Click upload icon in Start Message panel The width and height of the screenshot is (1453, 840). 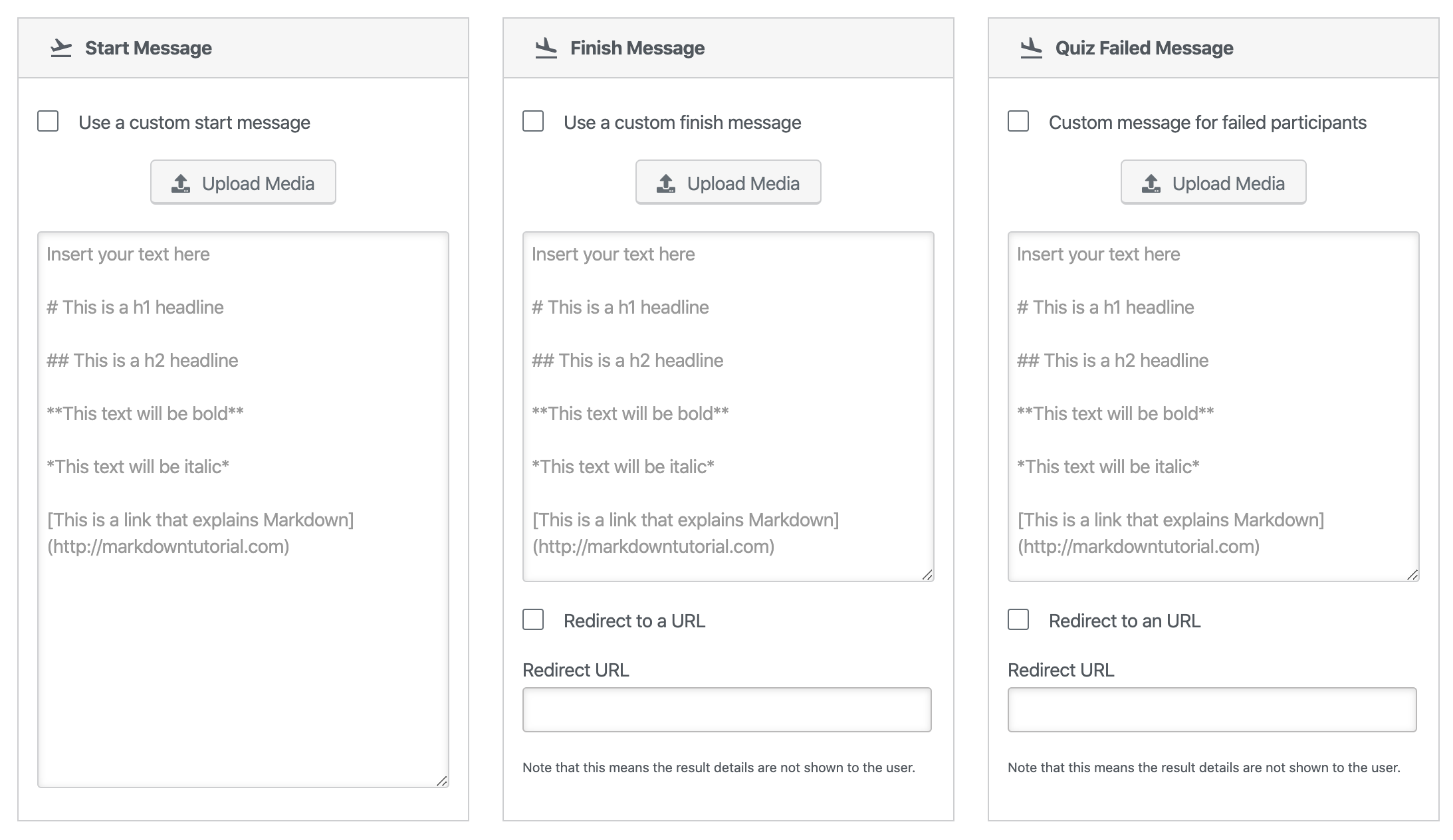click(x=181, y=183)
